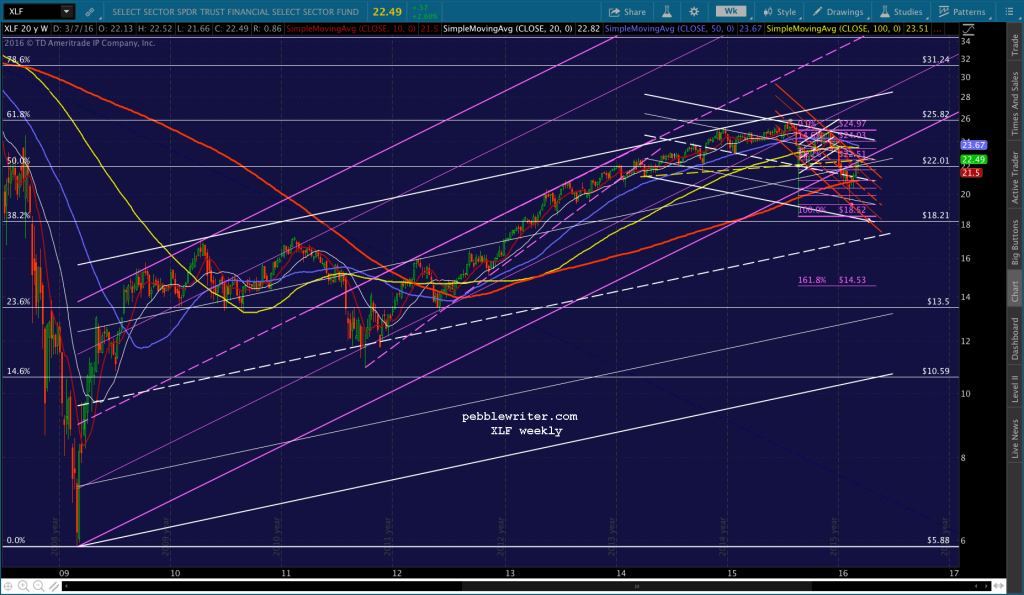The height and width of the screenshot is (595, 1024).
Task: Click the list menu icon after Patterns
Action: (x=1009, y=12)
